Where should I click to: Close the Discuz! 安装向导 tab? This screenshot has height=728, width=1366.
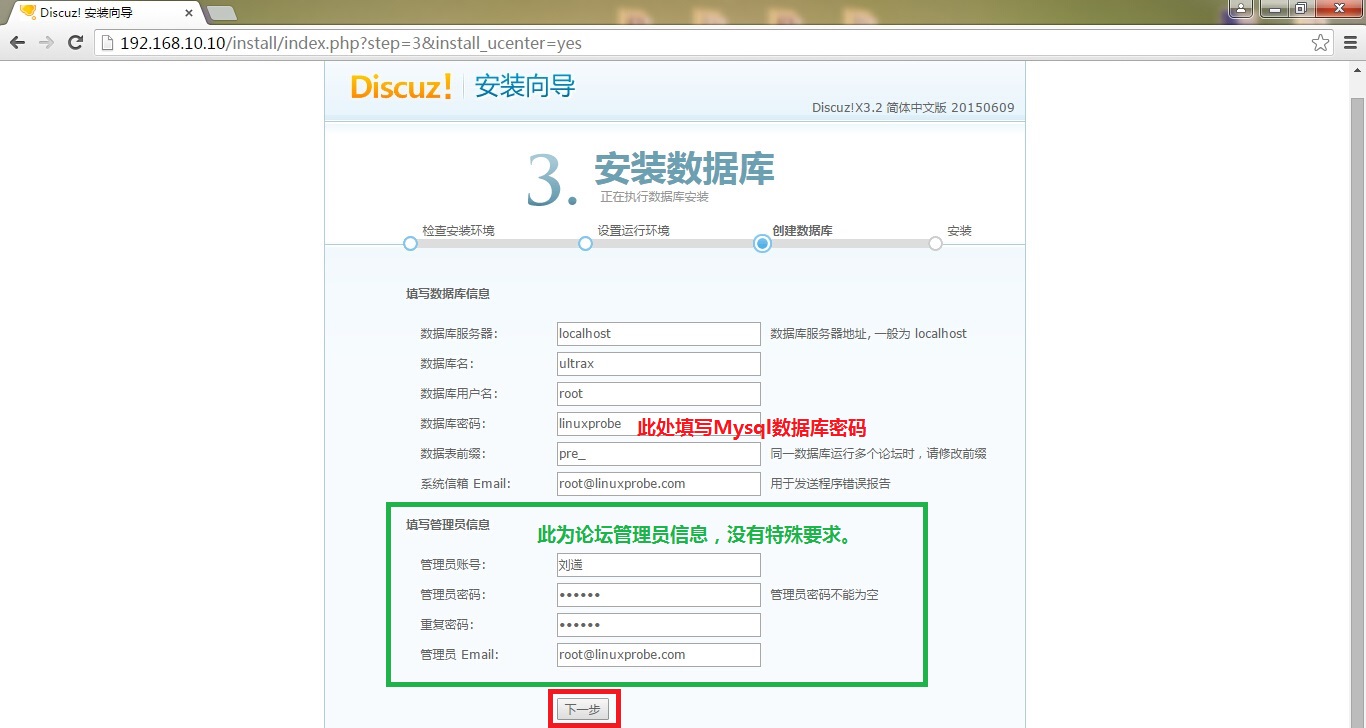point(189,13)
